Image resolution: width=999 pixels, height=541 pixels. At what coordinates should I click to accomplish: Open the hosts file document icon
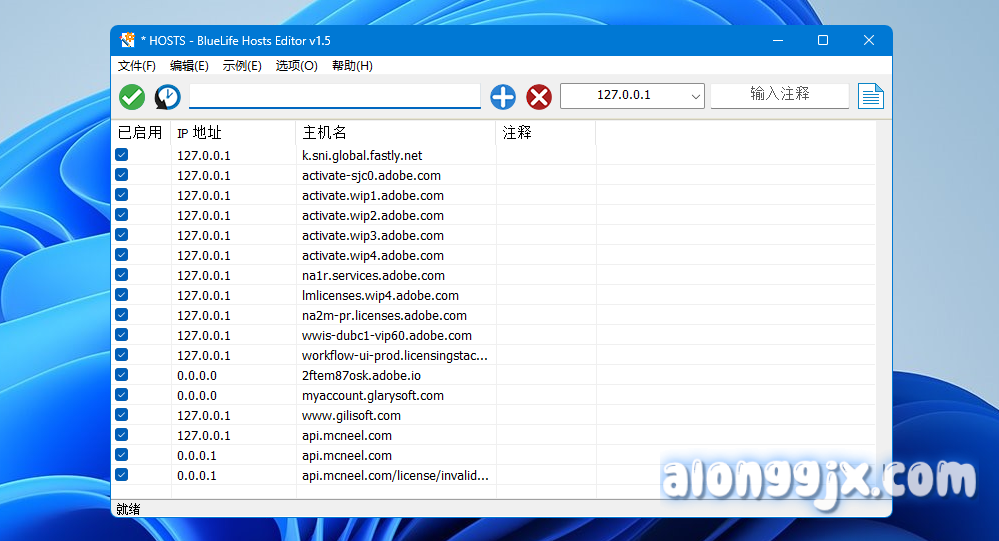point(871,97)
